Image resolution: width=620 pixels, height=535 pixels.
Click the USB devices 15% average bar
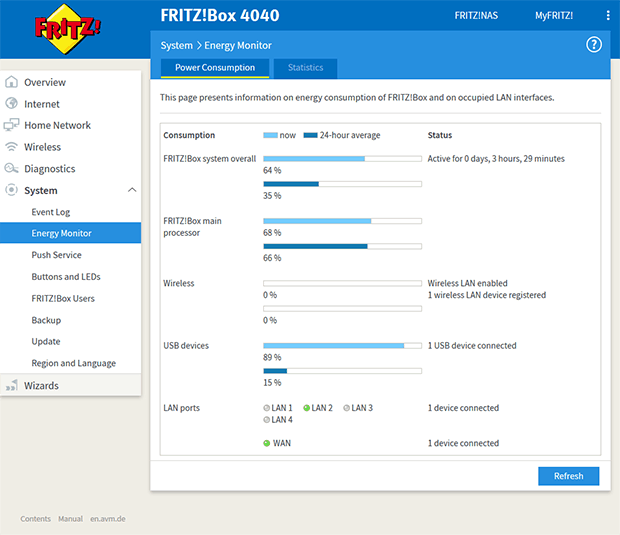pyautogui.click(x=342, y=371)
